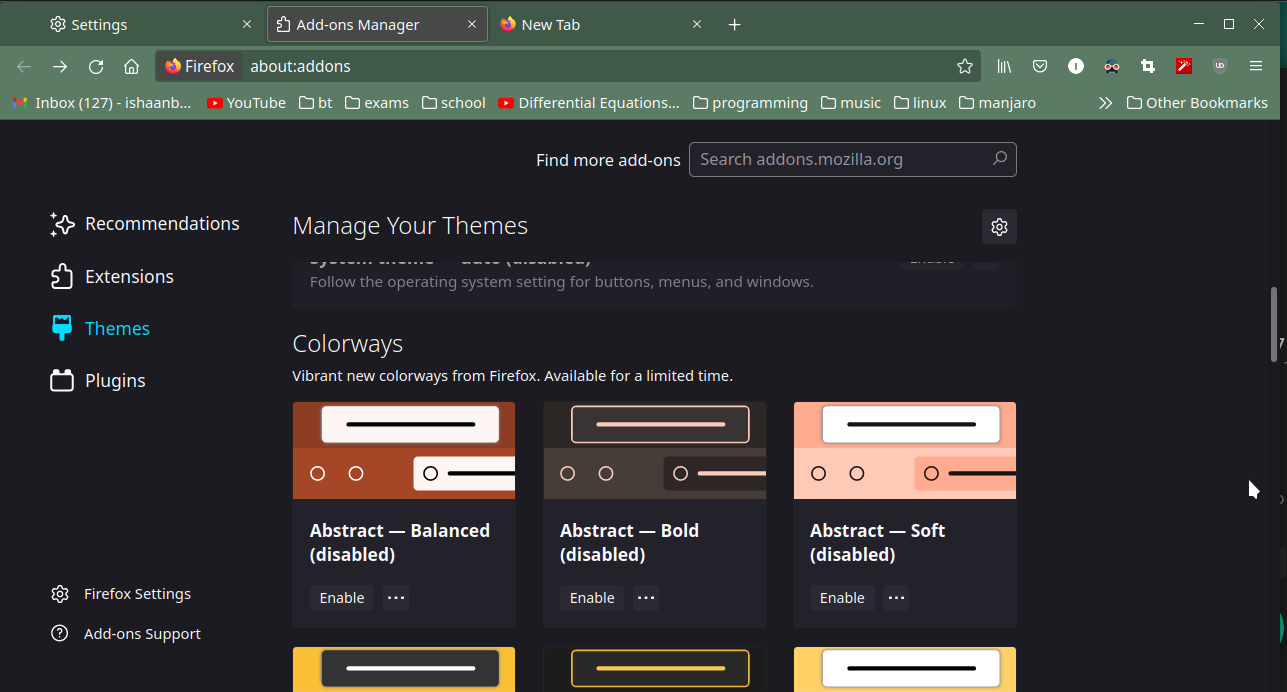Click the Pocket save icon
The image size is (1287, 692).
pyautogui.click(x=1040, y=67)
